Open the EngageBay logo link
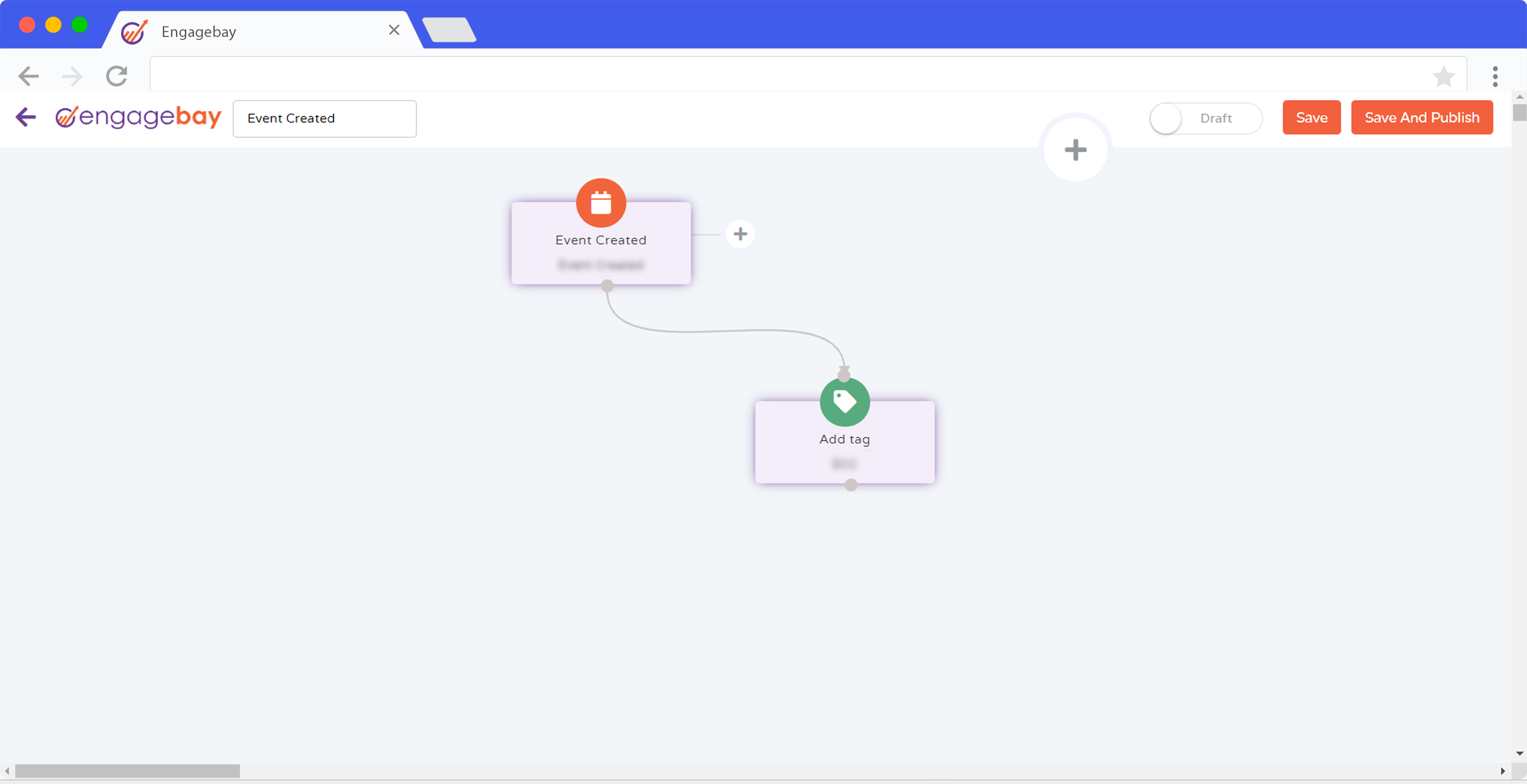This screenshot has height=784, width=1527. (x=138, y=117)
